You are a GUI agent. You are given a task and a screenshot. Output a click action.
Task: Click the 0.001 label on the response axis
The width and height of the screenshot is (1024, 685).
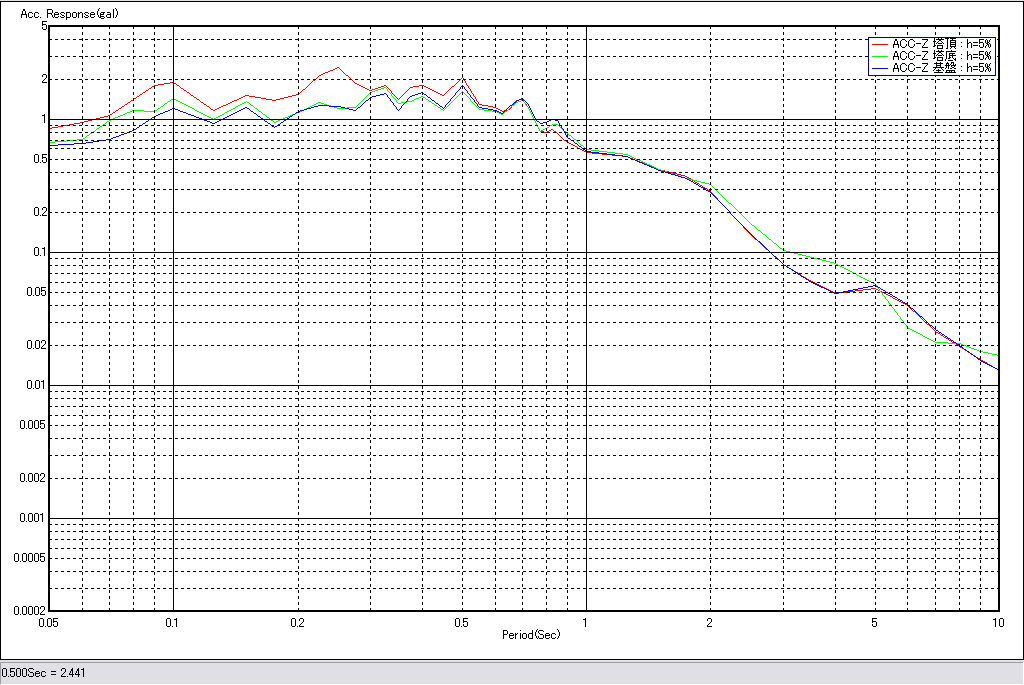pyautogui.click(x=34, y=518)
